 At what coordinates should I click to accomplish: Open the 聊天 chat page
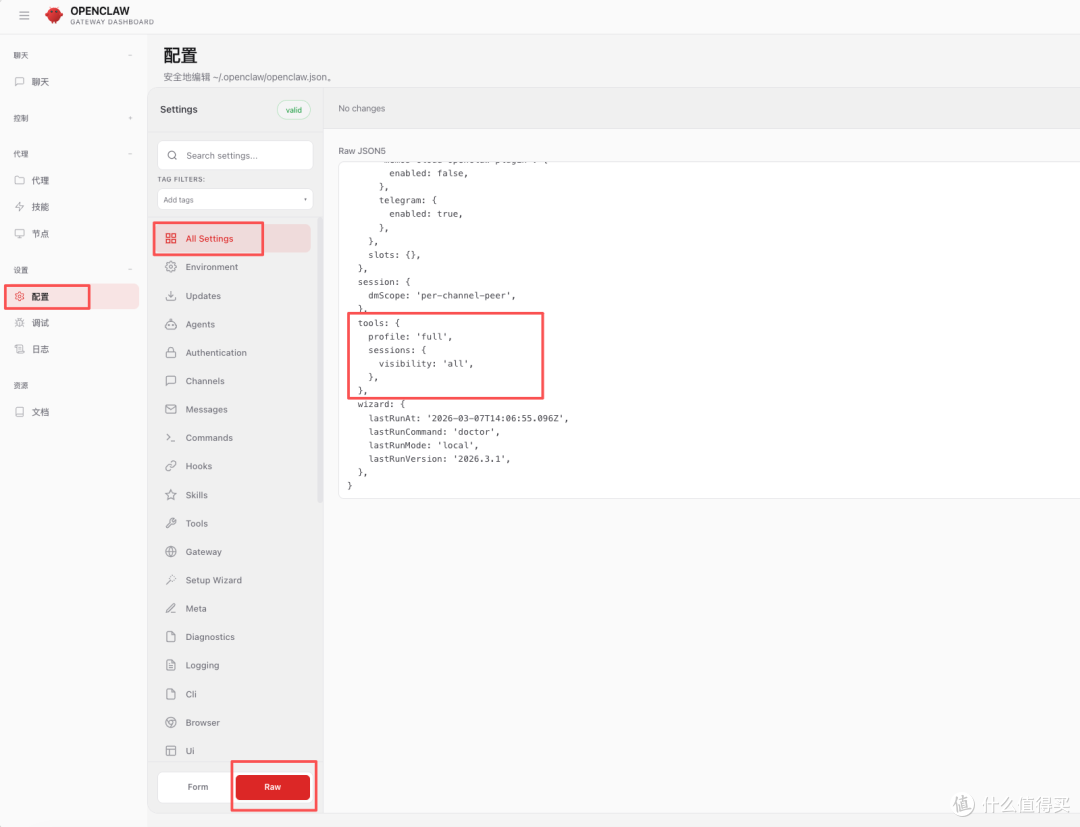click(72, 81)
